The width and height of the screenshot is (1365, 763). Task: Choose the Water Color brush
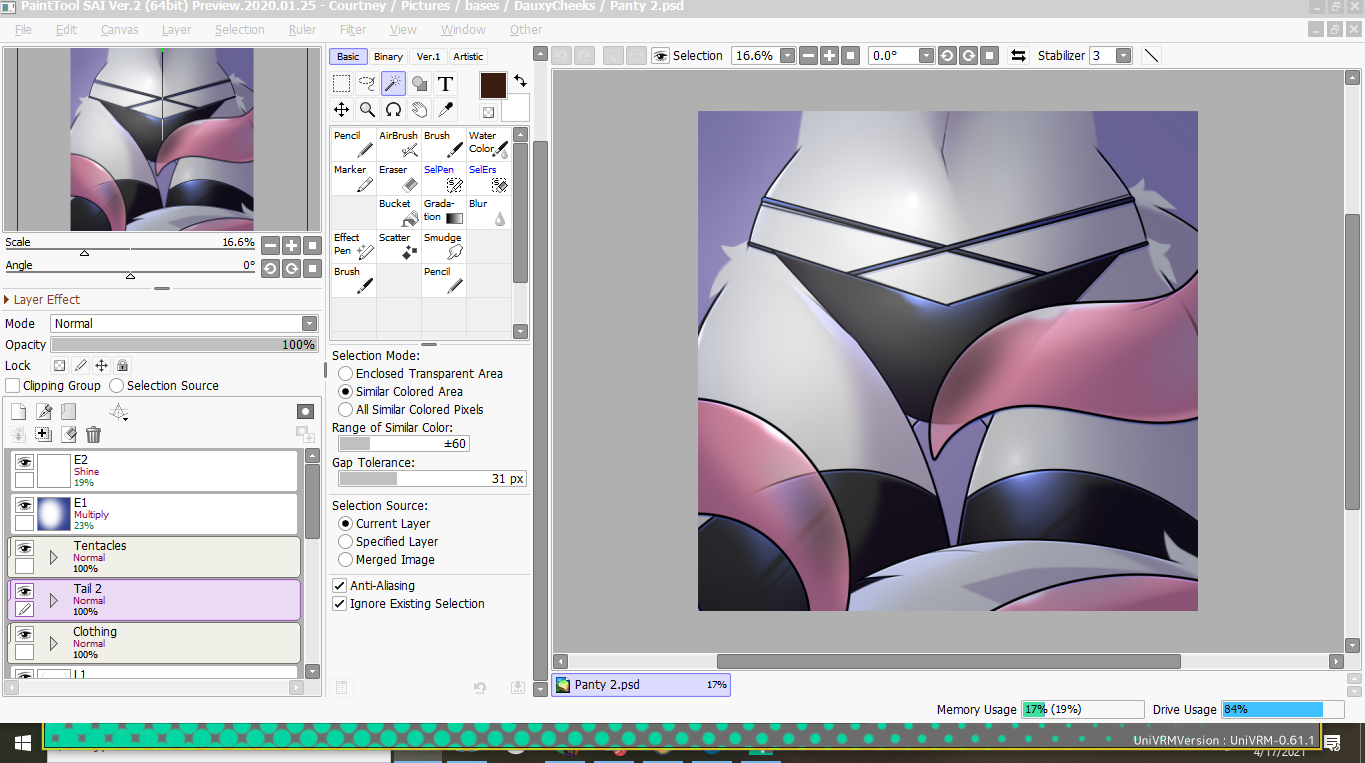click(489, 144)
